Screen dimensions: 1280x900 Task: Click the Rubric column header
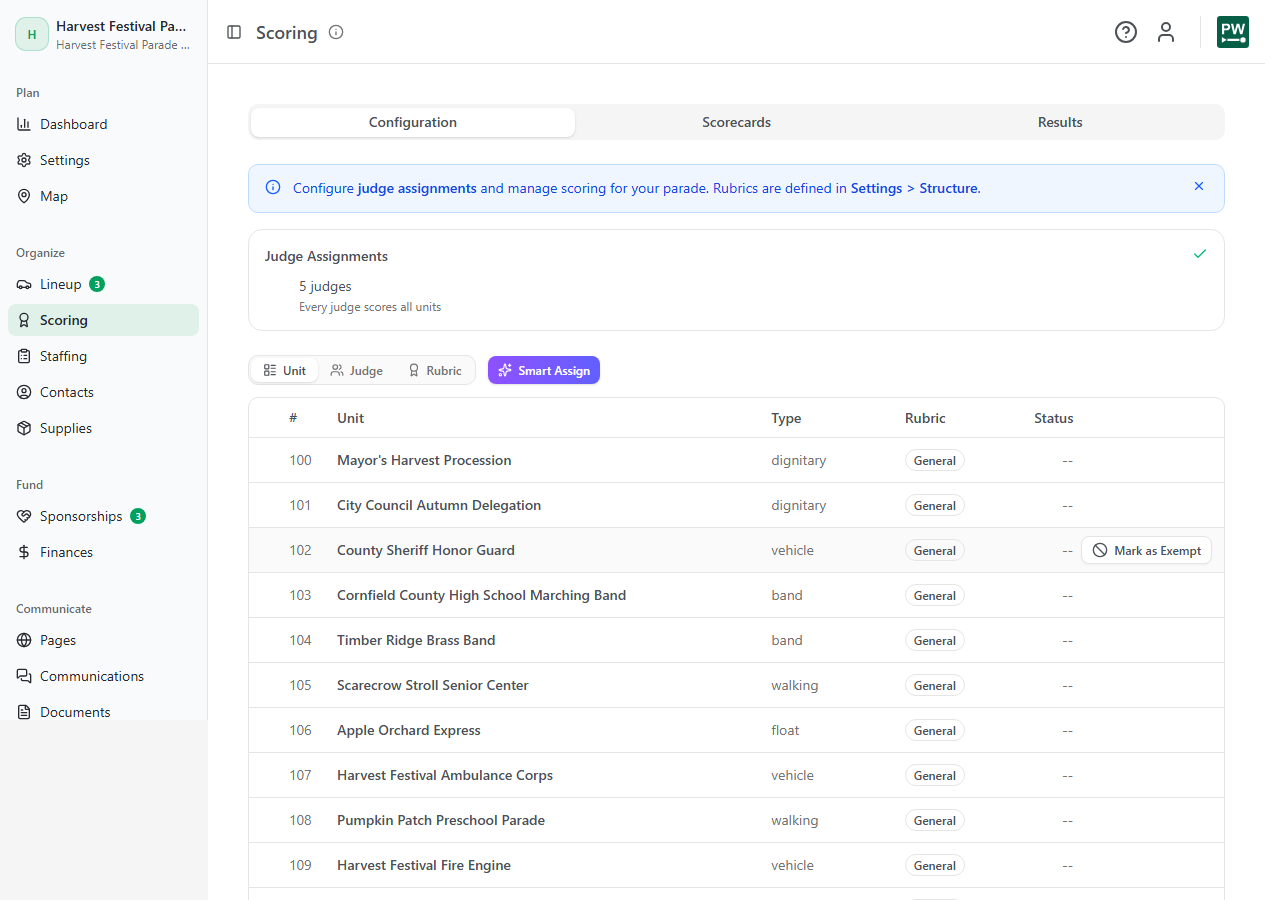pyautogui.click(x=925, y=418)
